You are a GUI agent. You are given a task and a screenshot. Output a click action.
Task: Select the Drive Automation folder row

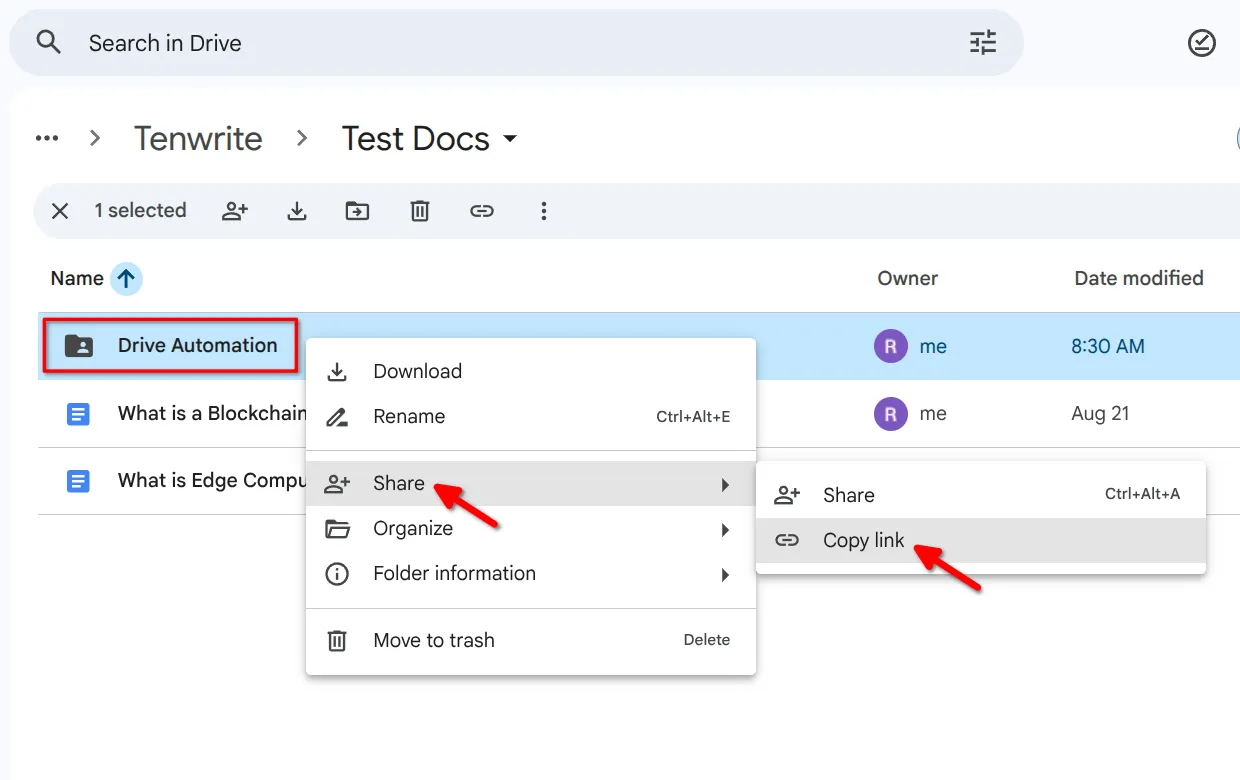197,345
